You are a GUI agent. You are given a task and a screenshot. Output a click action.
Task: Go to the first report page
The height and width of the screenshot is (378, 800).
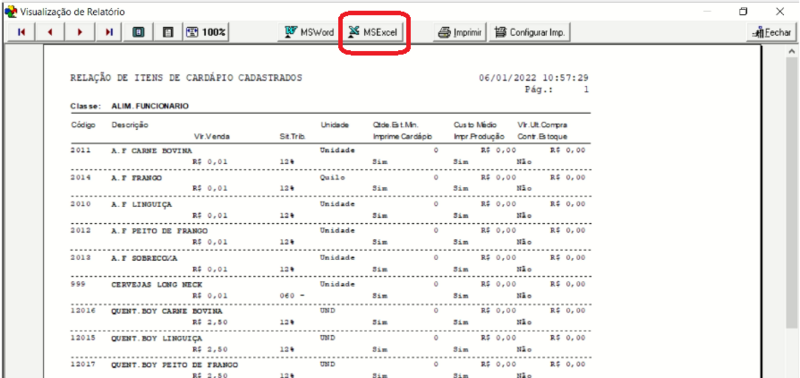pos(21,32)
